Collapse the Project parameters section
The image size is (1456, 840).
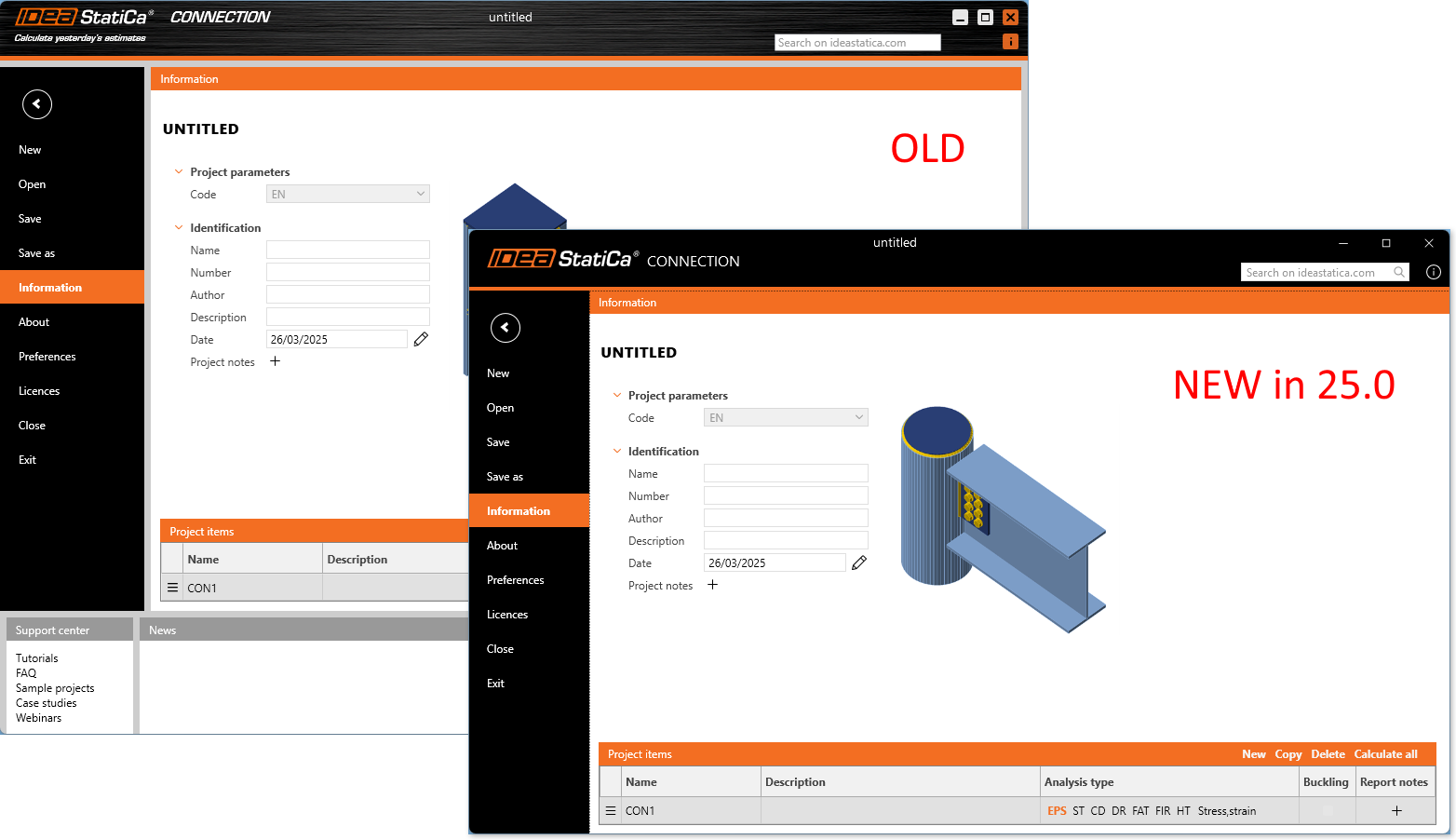[617, 395]
